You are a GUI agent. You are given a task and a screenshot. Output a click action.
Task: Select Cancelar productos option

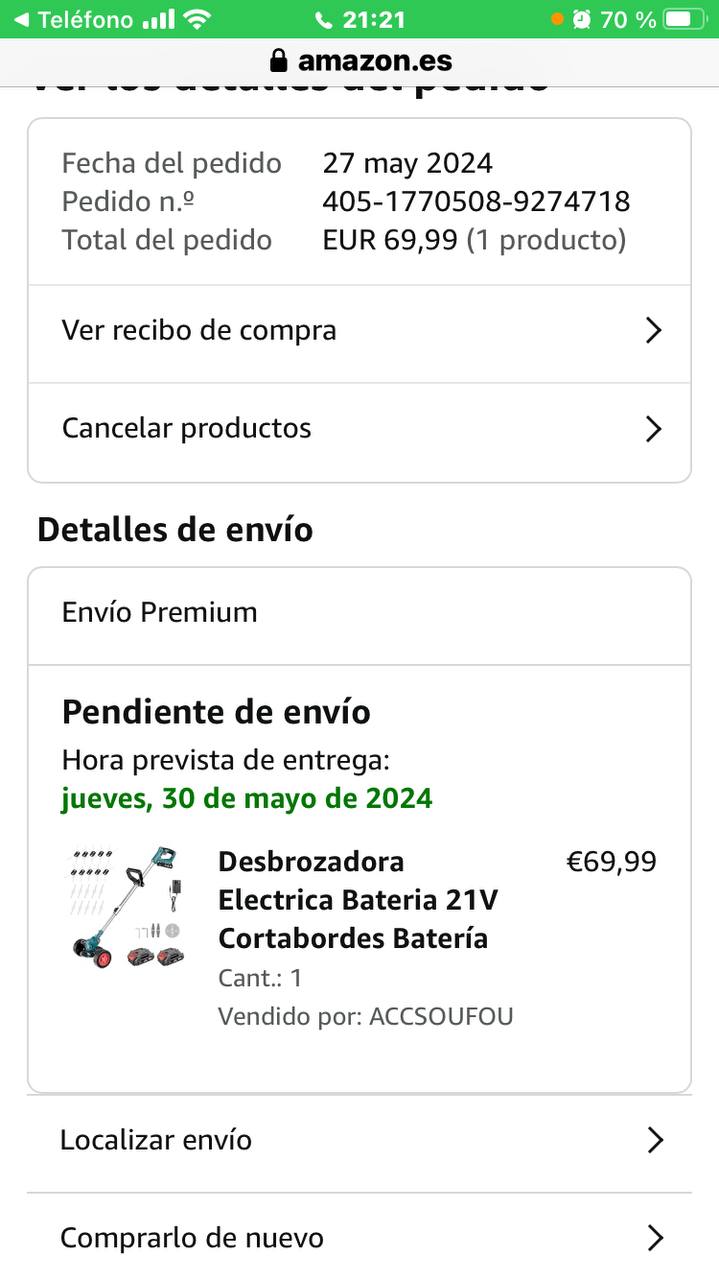click(187, 429)
